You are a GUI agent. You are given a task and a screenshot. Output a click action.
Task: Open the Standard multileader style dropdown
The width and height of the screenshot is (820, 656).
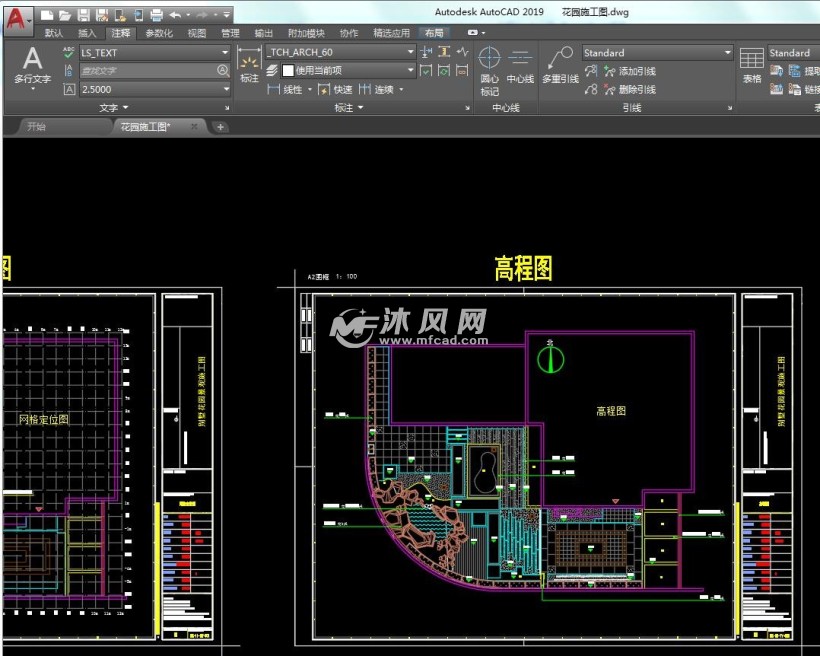[727, 52]
